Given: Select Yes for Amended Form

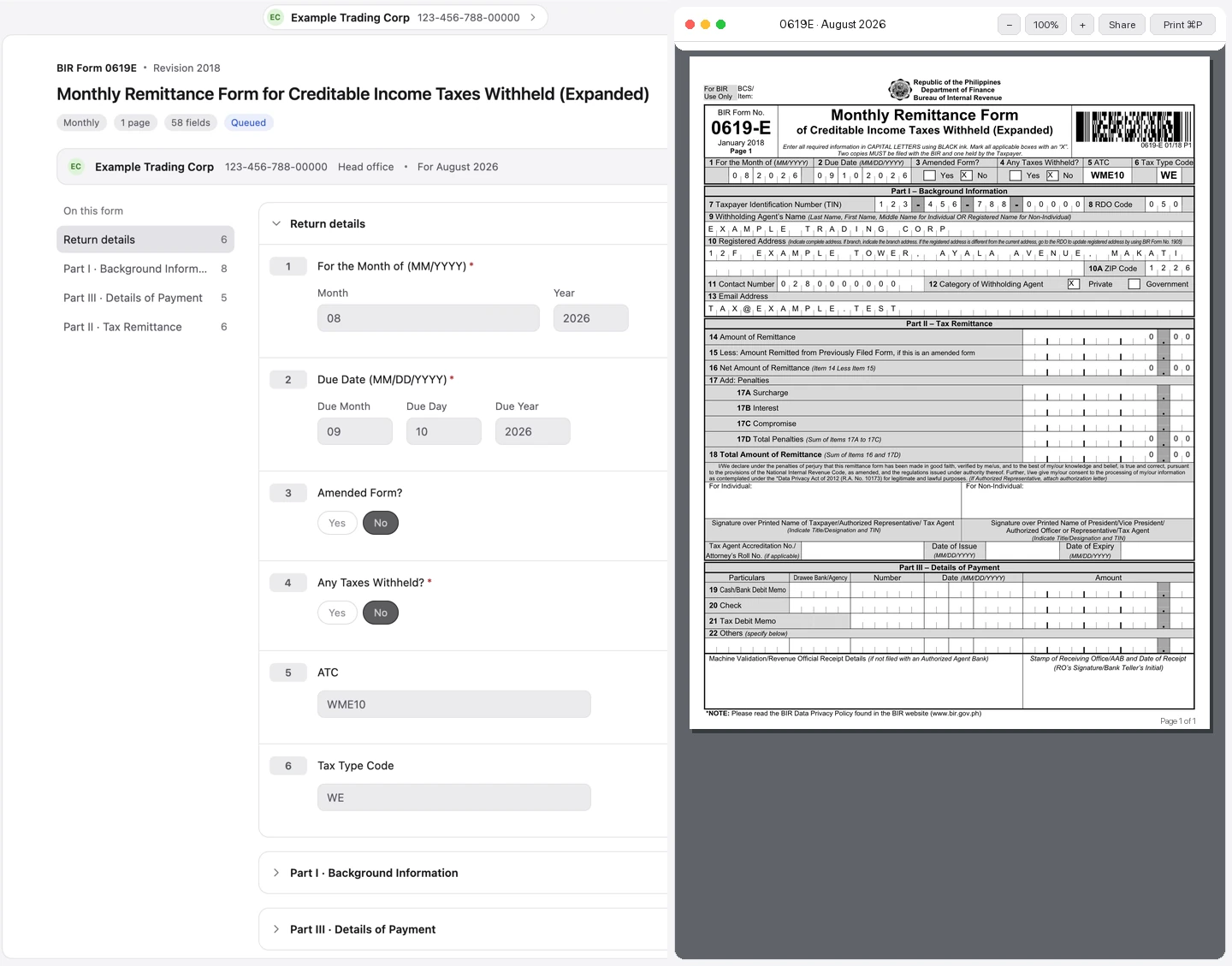Looking at the screenshot, I should pos(337,523).
